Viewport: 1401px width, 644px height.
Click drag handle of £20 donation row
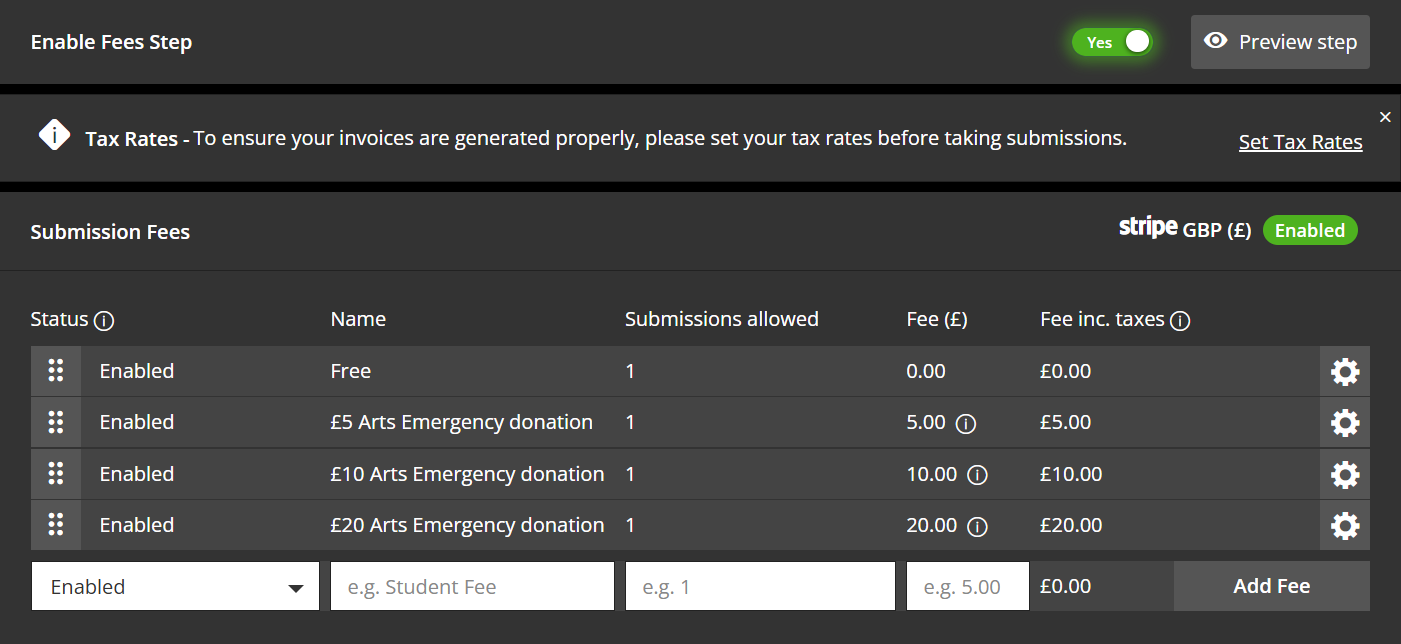coord(56,525)
